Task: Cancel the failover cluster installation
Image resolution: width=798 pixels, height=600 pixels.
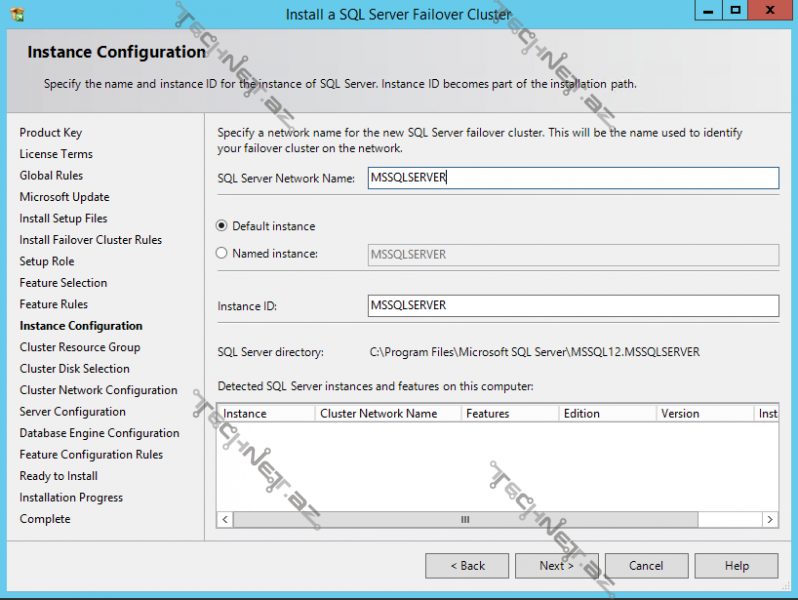Action: (x=646, y=566)
